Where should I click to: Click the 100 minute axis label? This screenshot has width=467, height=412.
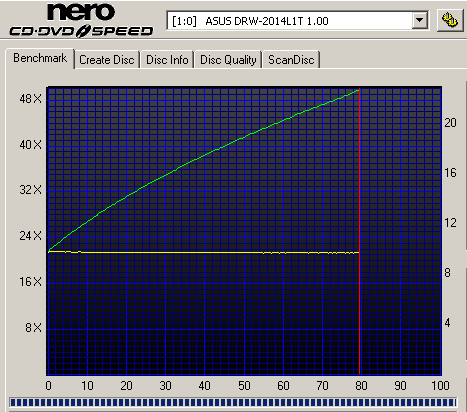tap(440, 386)
